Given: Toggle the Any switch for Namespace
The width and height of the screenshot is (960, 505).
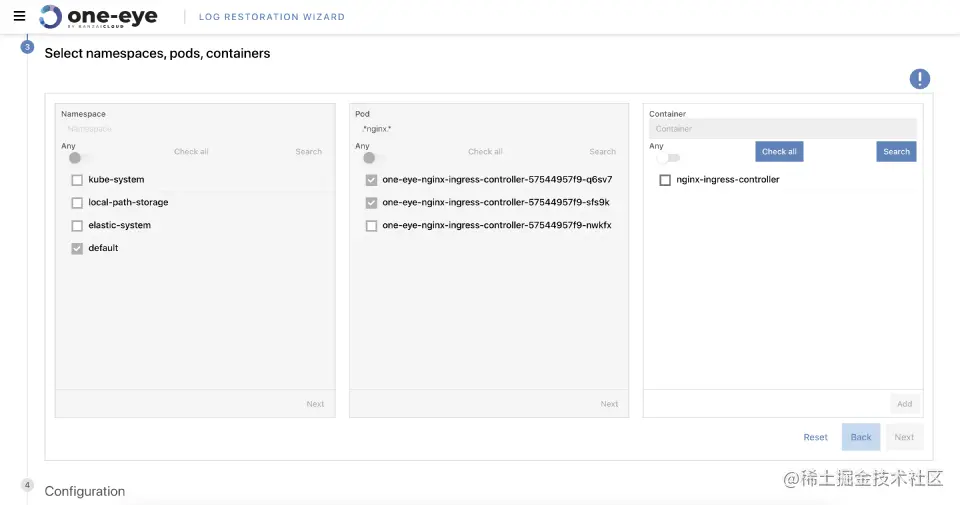Looking at the screenshot, I should coord(79,158).
